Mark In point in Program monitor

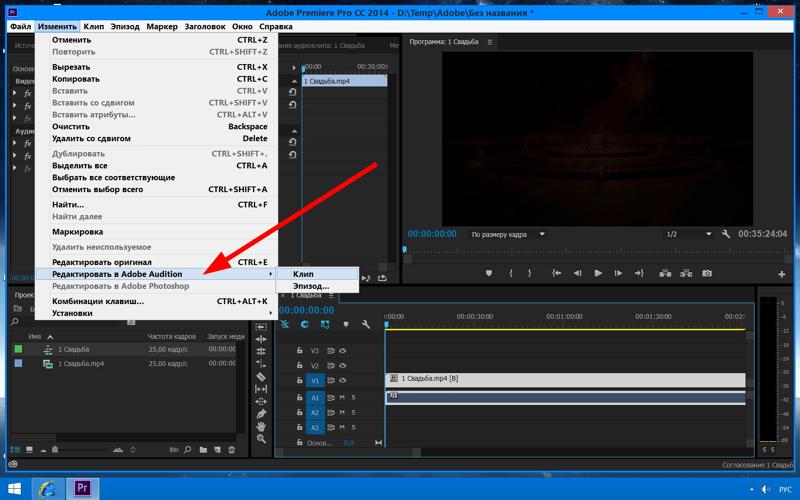510,273
